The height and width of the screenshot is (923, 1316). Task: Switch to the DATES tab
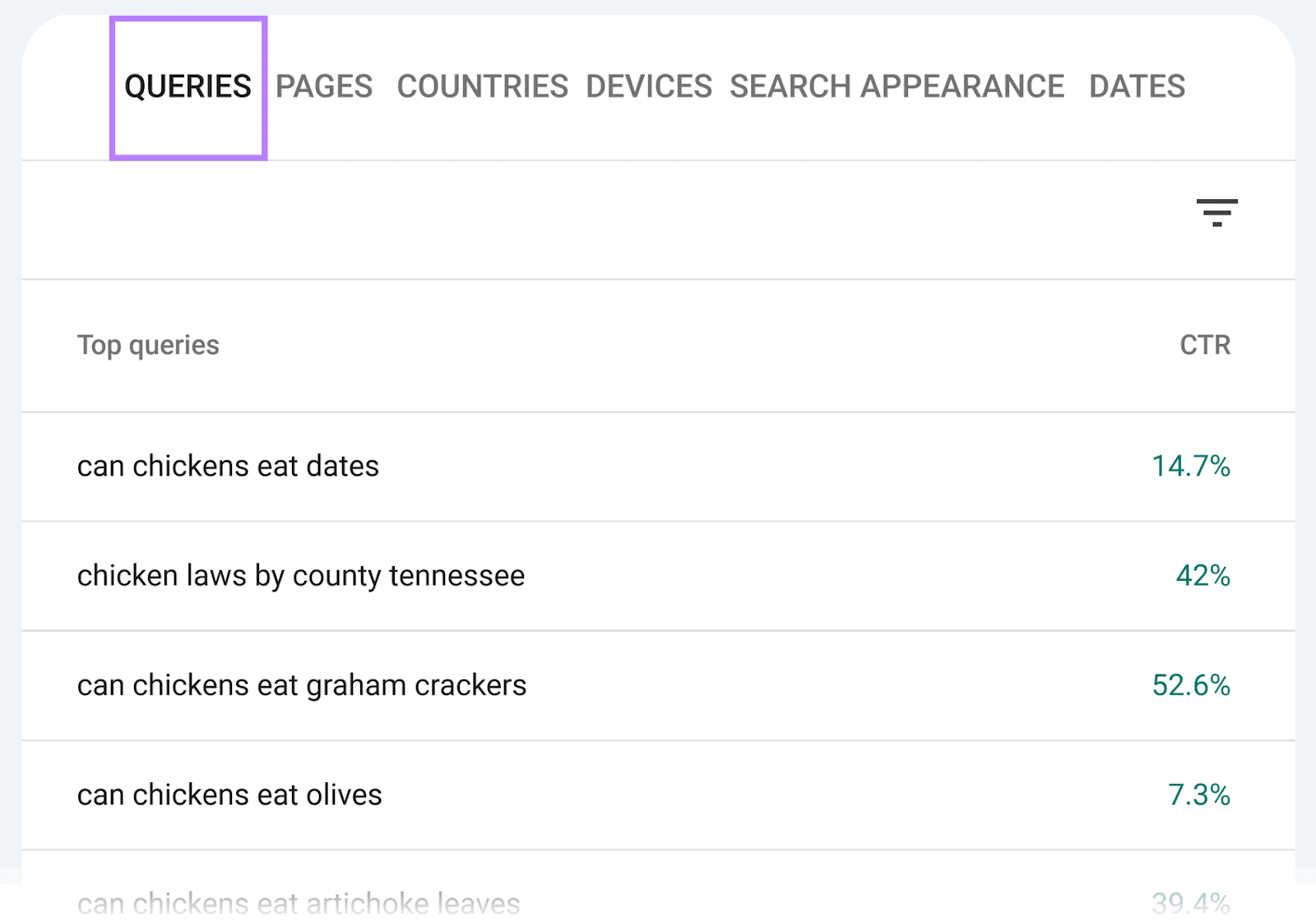coord(1137,86)
